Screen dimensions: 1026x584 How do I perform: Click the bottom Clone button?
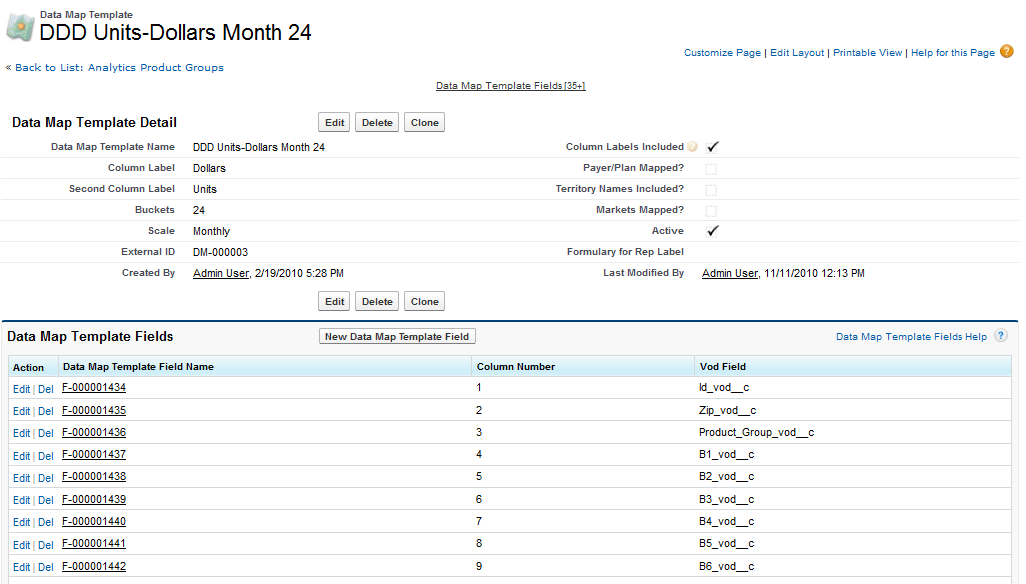click(x=424, y=301)
